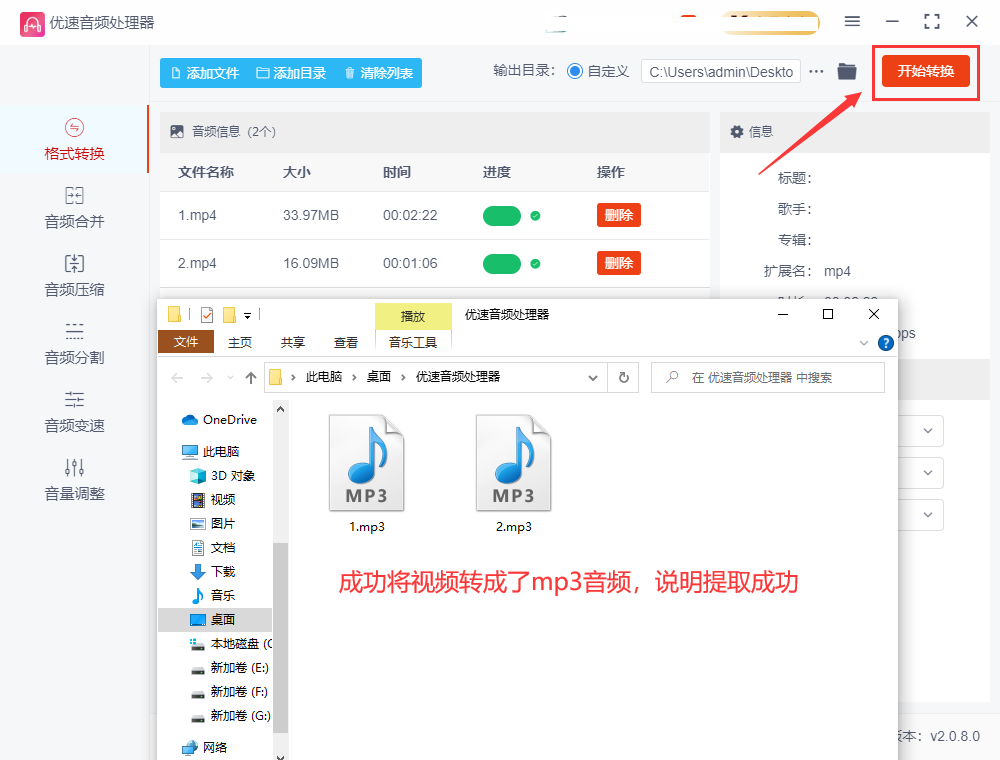This screenshot has width=1000, height=760.
Task: Expand the Explorer ribbon chevron
Action: click(x=864, y=343)
